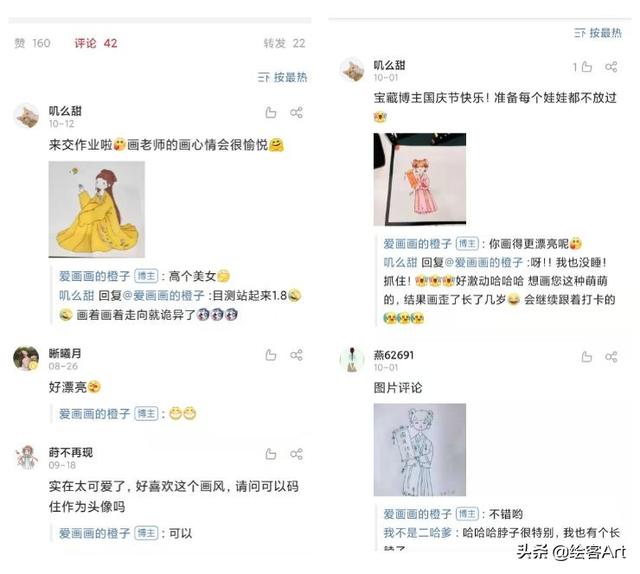Like 叽么甜's 10-12 comment
Viewport: 640px width, 574px height.
[x=271, y=112]
